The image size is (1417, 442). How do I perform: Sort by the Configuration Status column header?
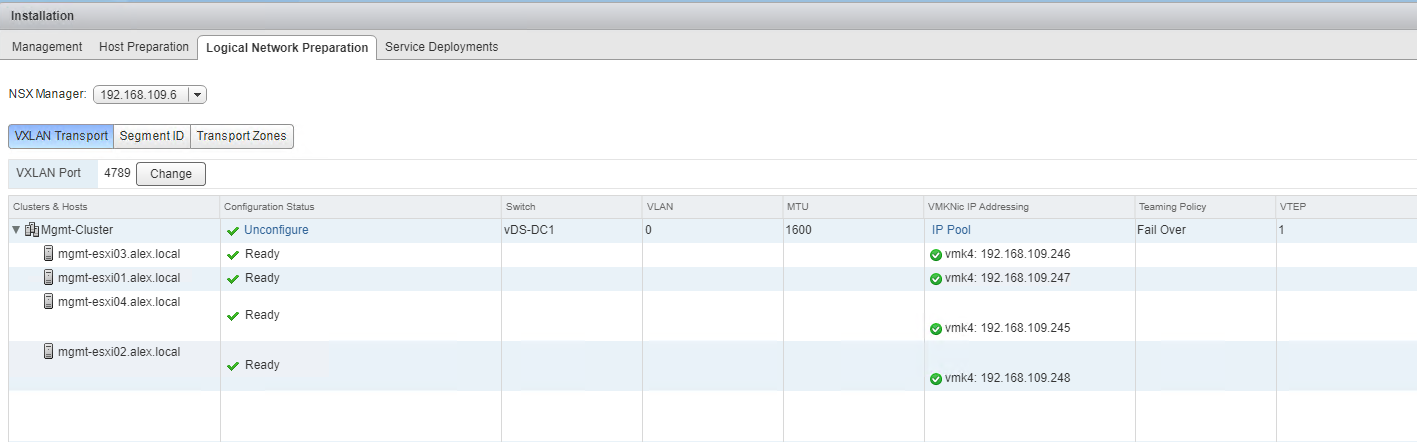[x=269, y=207]
